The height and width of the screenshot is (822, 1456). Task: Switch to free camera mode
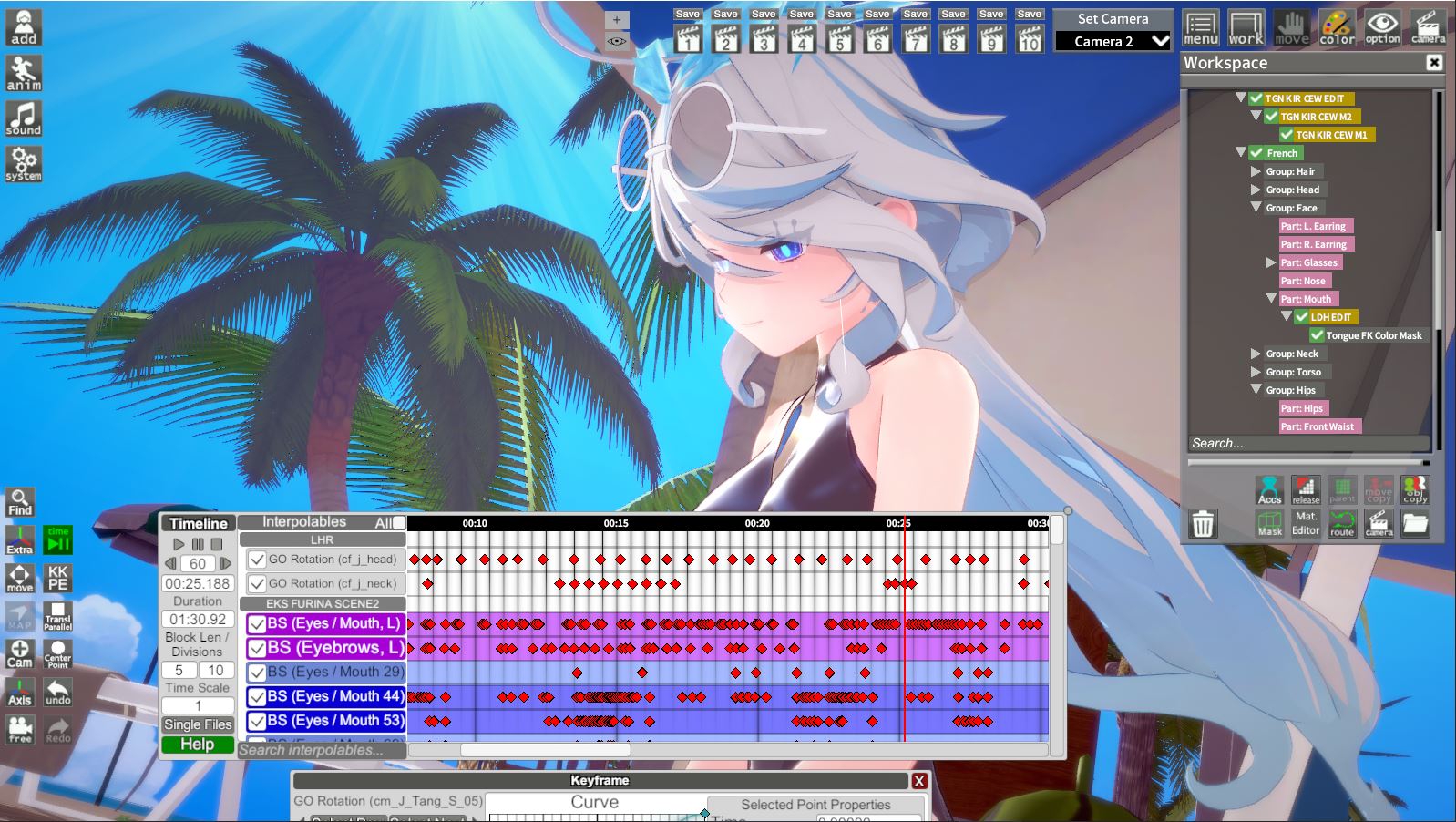[20, 730]
